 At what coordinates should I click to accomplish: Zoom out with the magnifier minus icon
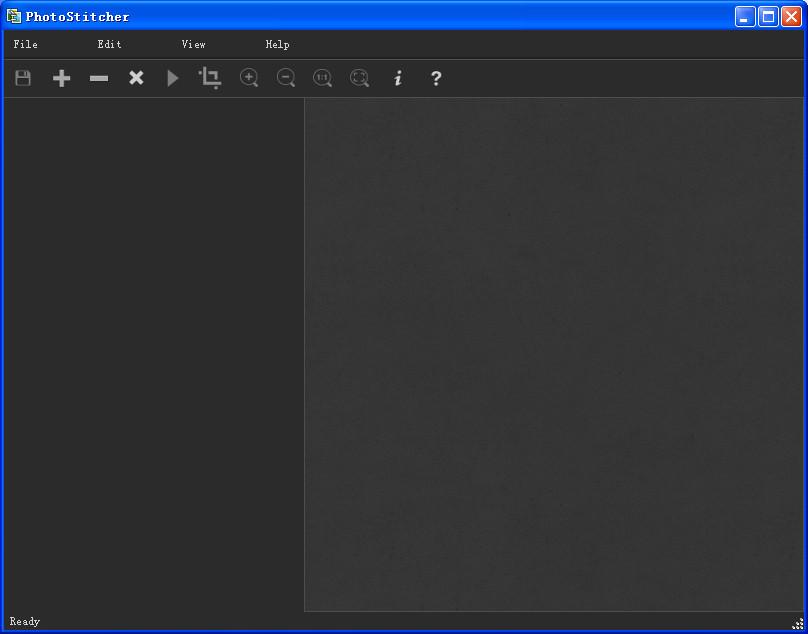[286, 78]
